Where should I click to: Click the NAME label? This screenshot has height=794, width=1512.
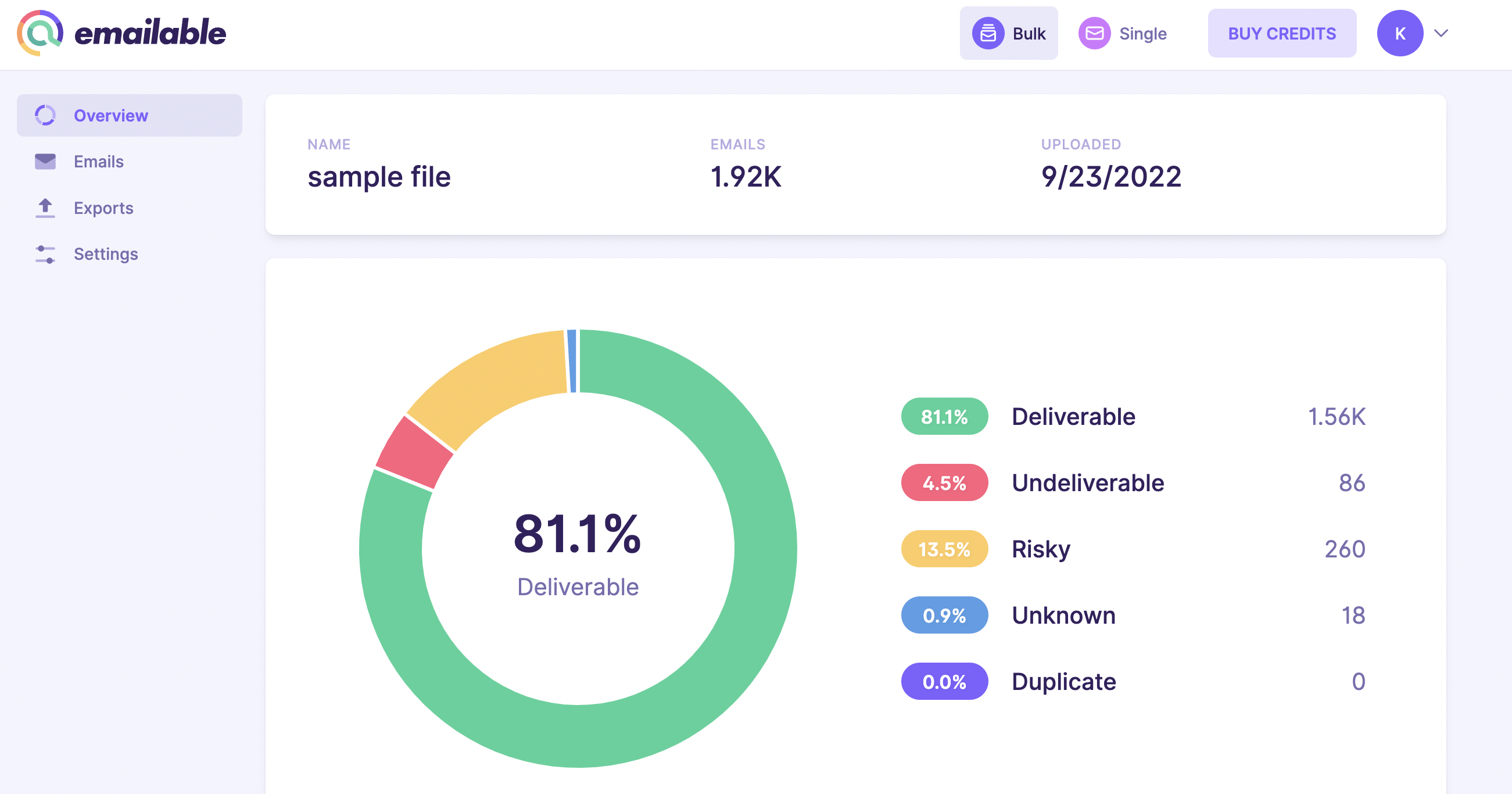coord(329,145)
